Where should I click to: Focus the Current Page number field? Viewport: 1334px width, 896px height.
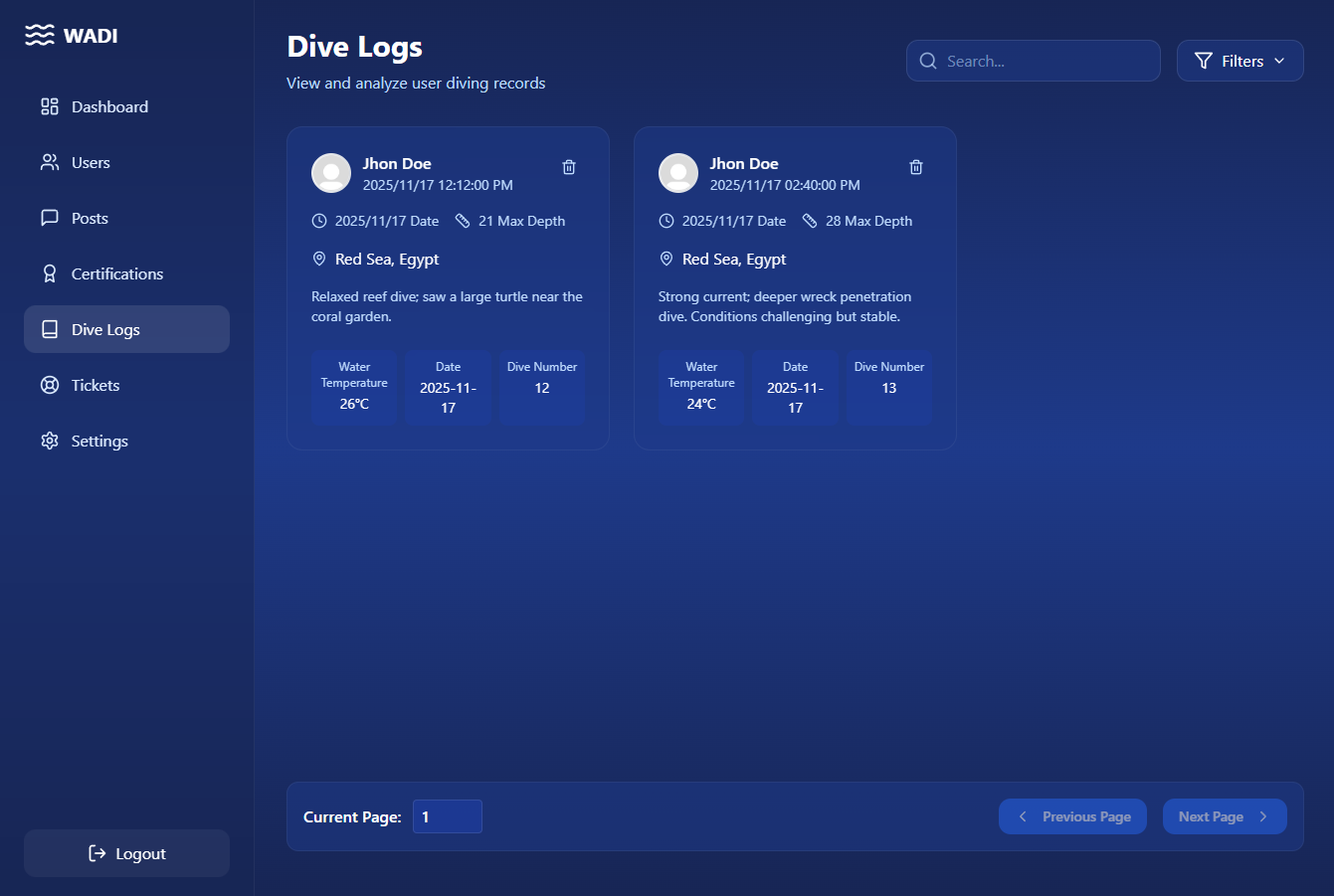click(447, 816)
